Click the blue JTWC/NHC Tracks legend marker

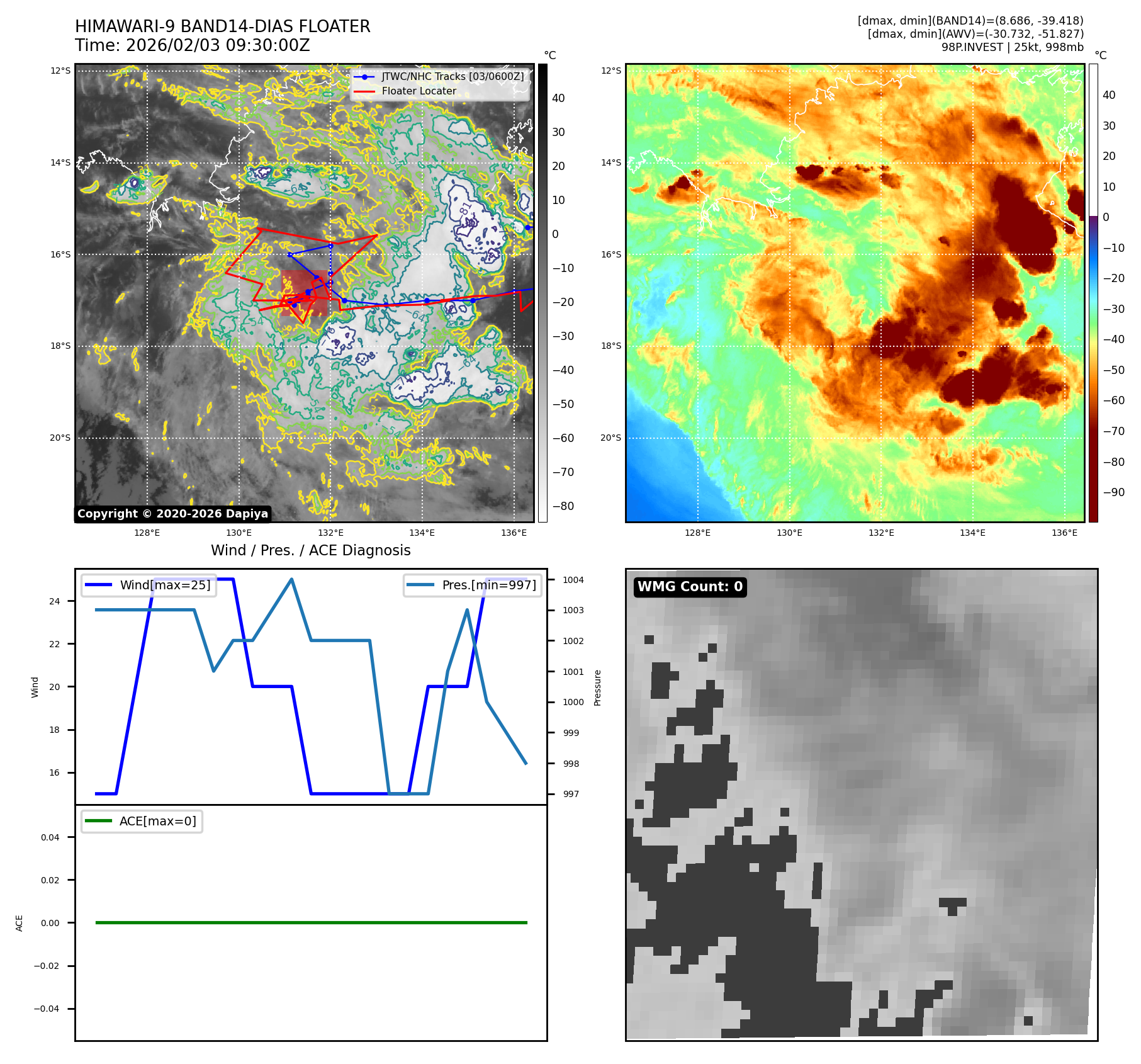pyautogui.click(x=364, y=77)
